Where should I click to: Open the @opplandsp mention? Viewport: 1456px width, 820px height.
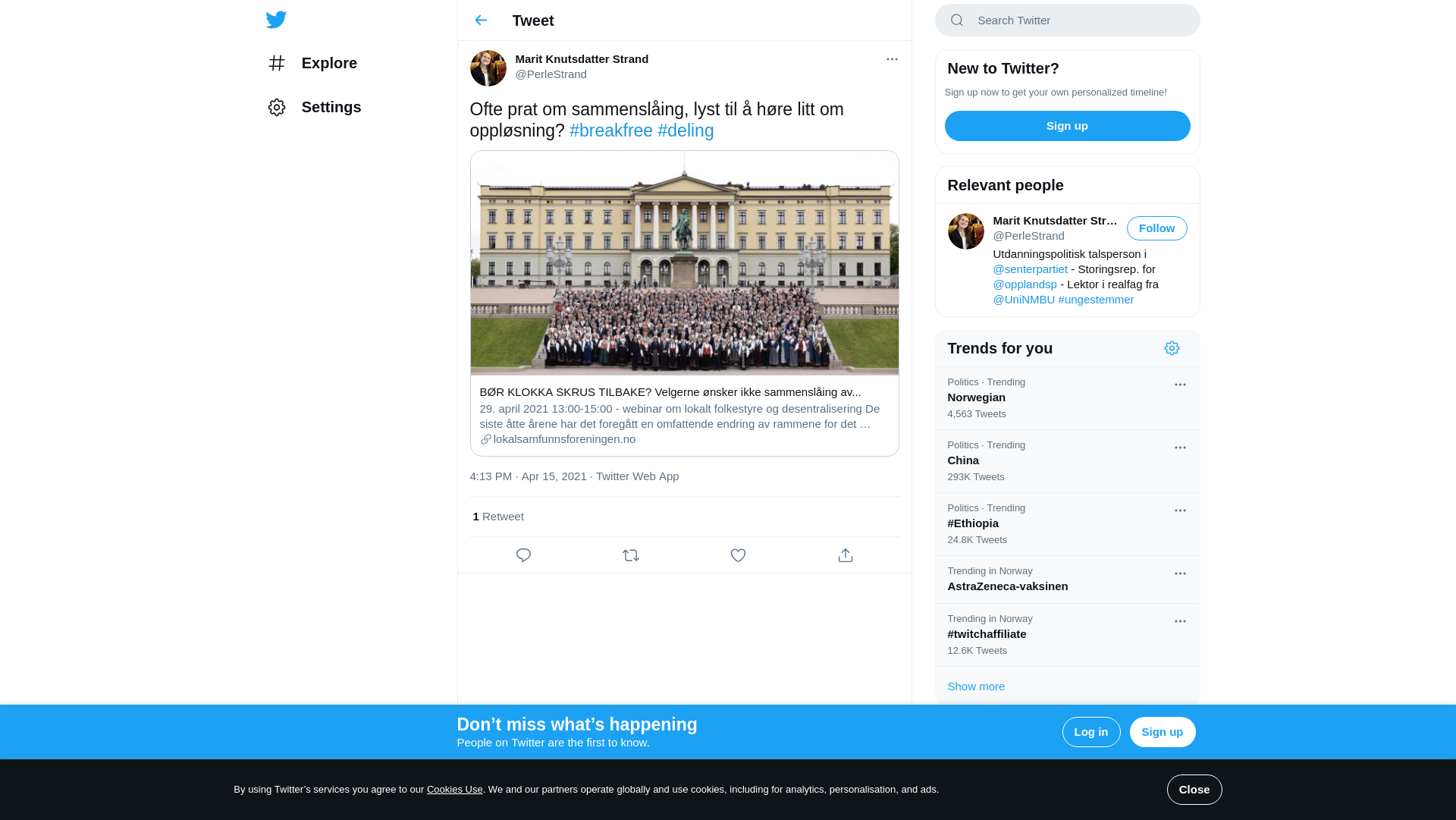(1025, 284)
